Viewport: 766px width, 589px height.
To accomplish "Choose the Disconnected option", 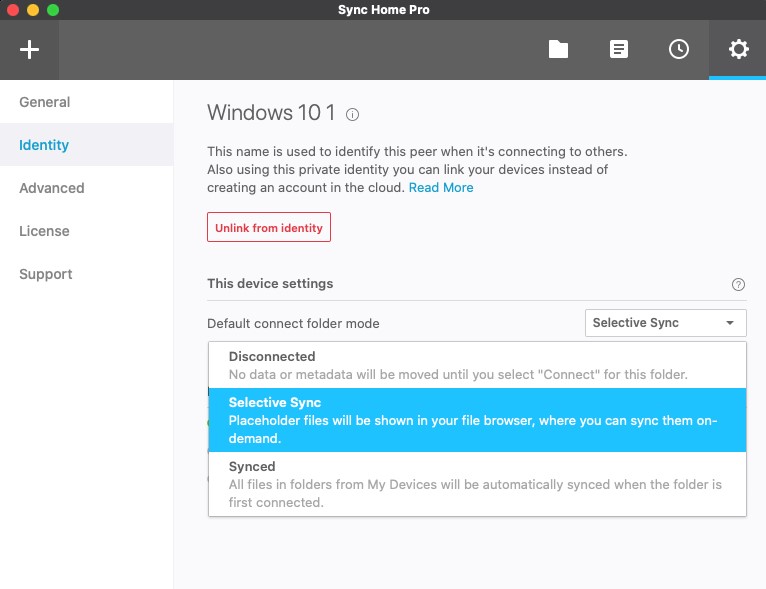I will (477, 365).
